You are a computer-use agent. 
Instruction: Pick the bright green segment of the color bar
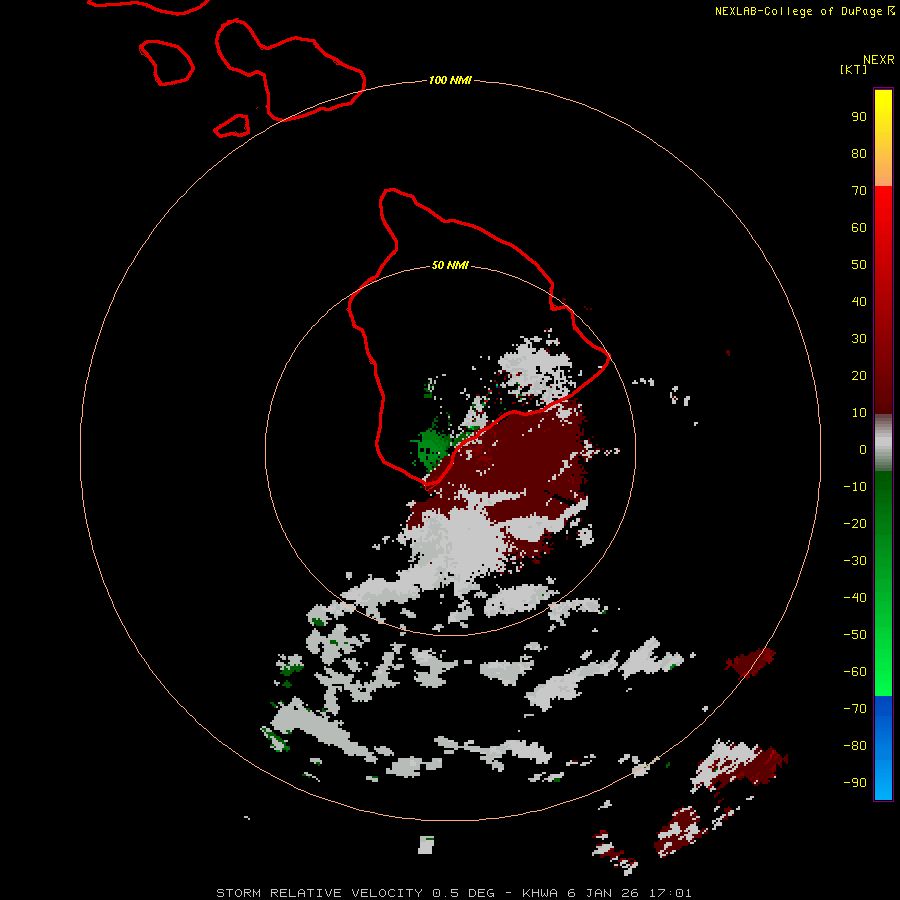(883, 672)
